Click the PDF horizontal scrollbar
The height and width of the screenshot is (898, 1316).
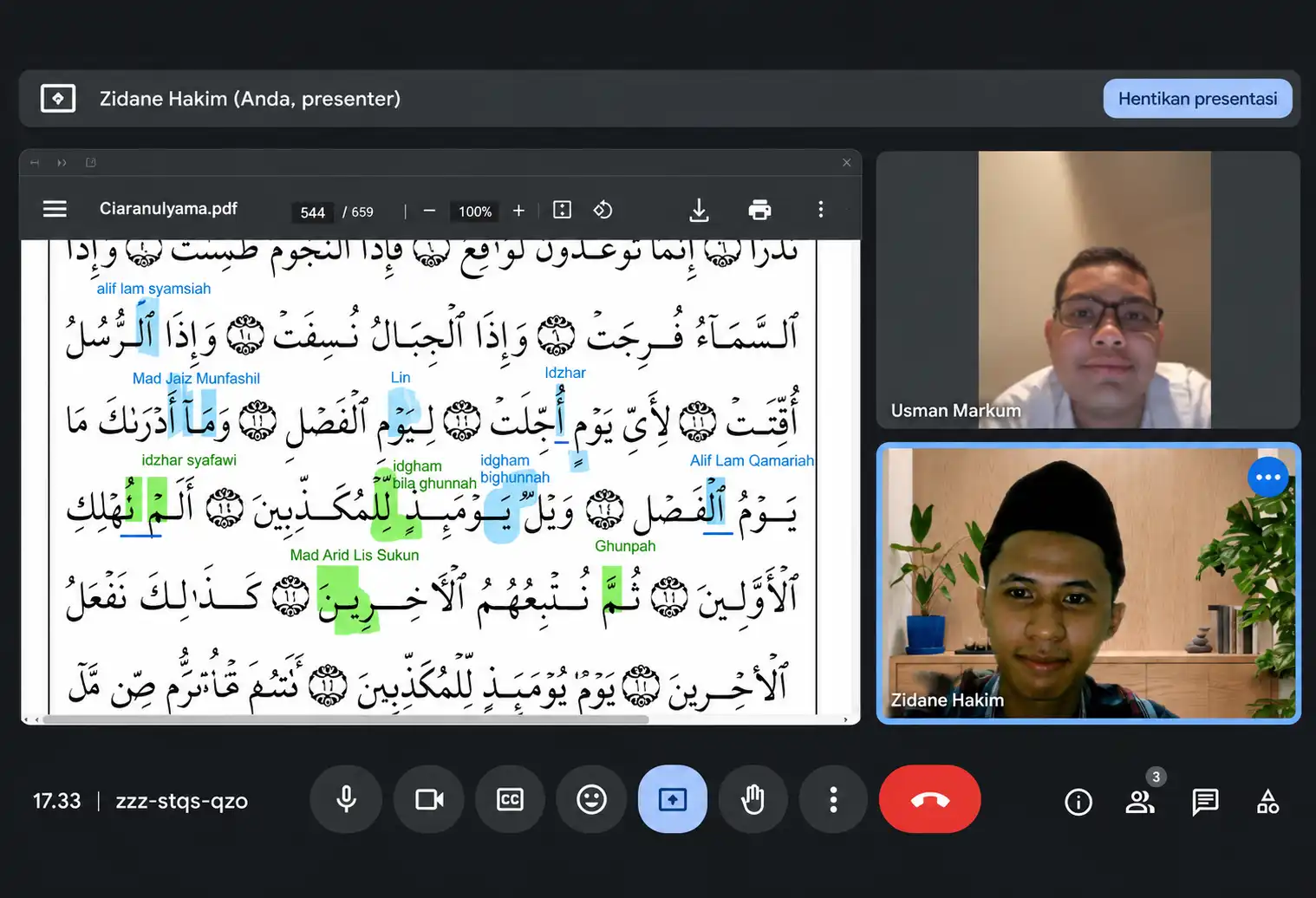[345, 719]
